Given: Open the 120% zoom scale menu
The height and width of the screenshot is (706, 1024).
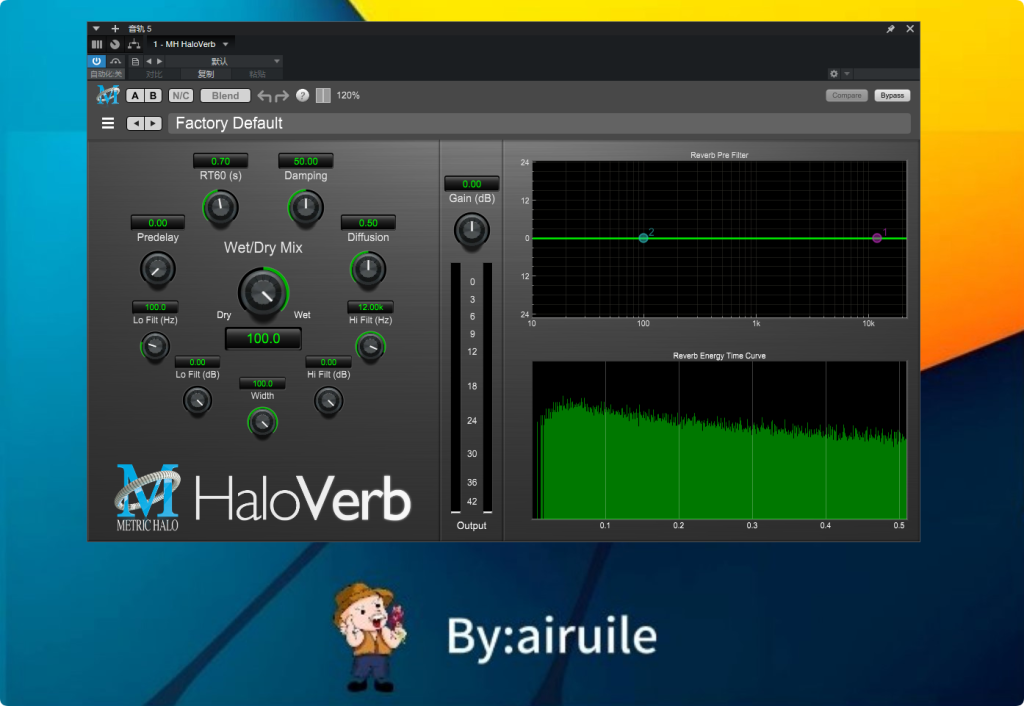Looking at the screenshot, I should pyautogui.click(x=348, y=95).
